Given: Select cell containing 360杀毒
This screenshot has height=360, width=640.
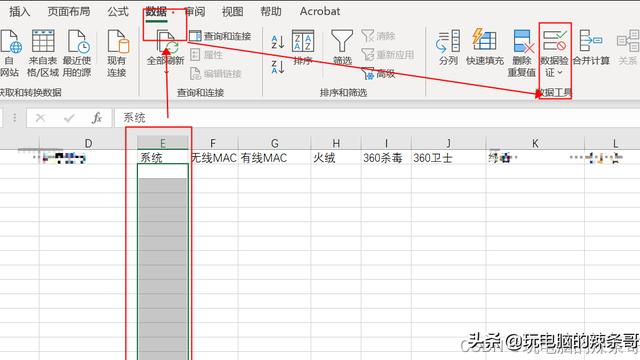Looking at the screenshot, I should click(386, 158).
